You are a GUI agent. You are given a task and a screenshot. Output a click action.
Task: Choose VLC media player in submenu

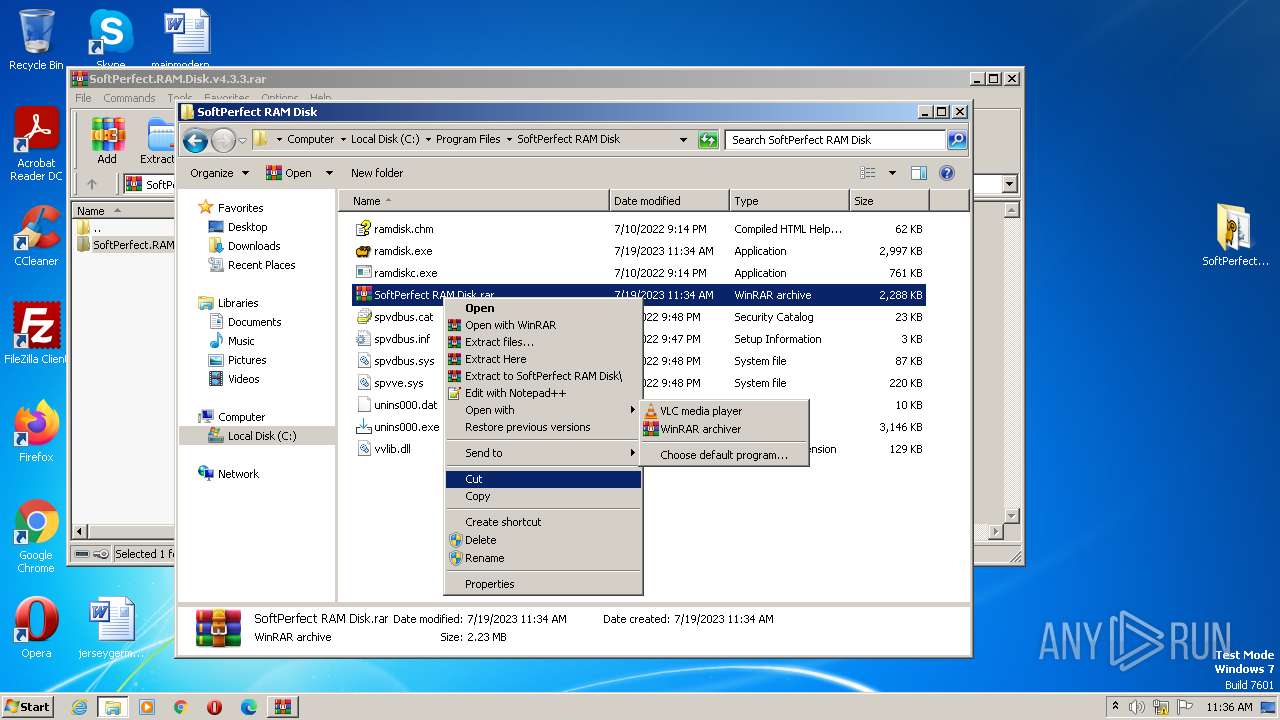pos(724,411)
